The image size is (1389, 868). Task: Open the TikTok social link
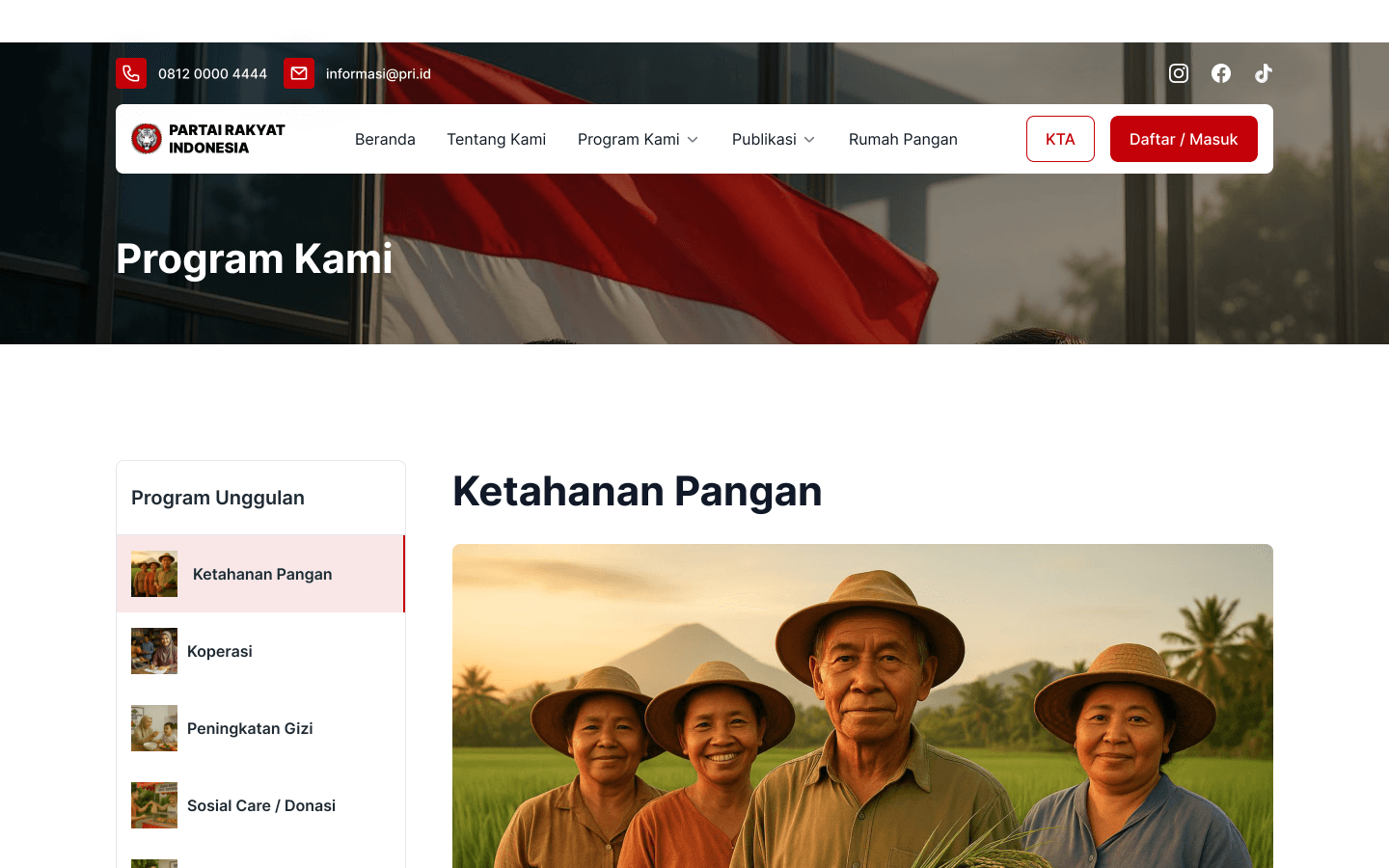click(1264, 73)
